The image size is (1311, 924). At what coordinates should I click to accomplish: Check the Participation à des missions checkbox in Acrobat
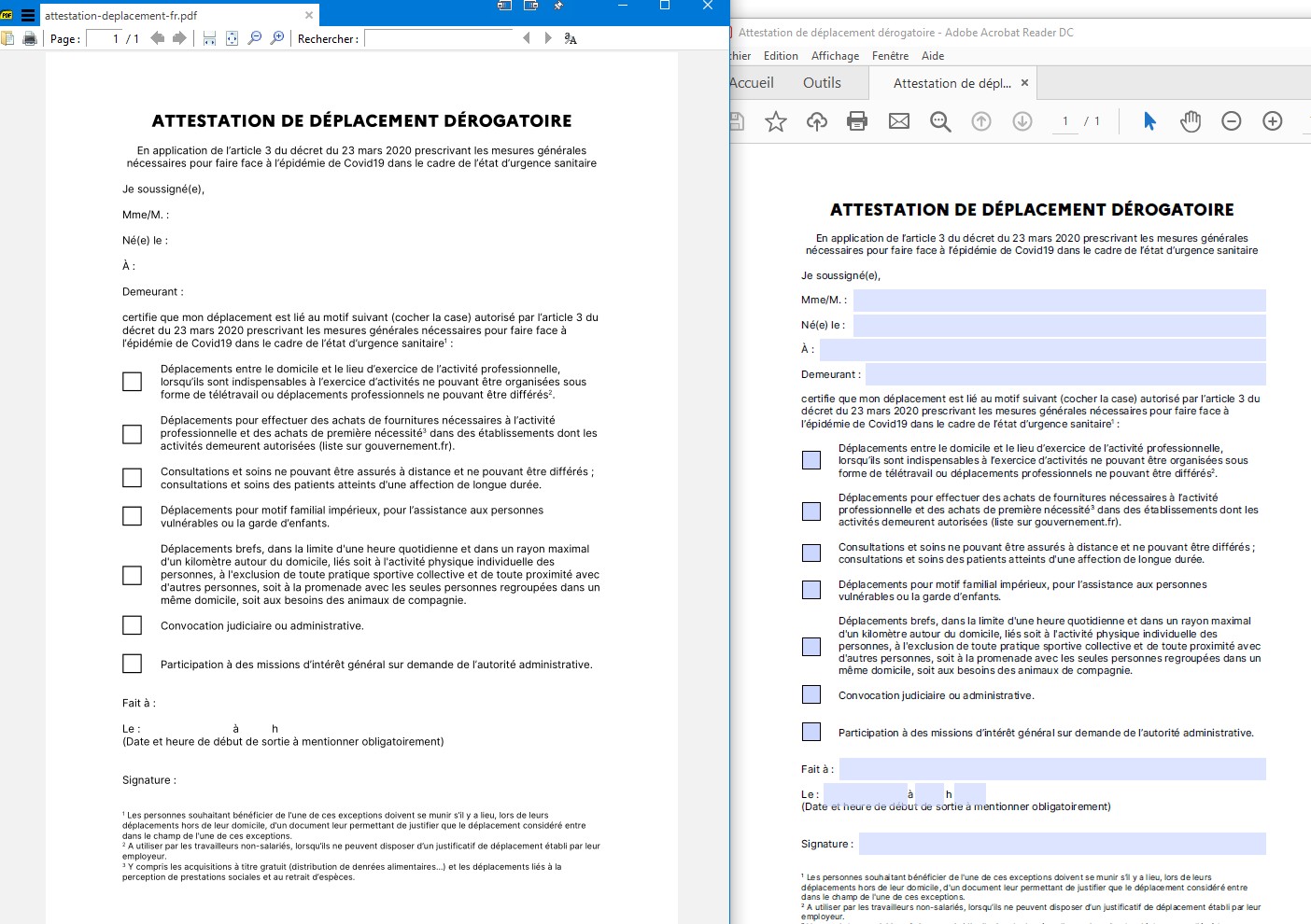click(811, 732)
